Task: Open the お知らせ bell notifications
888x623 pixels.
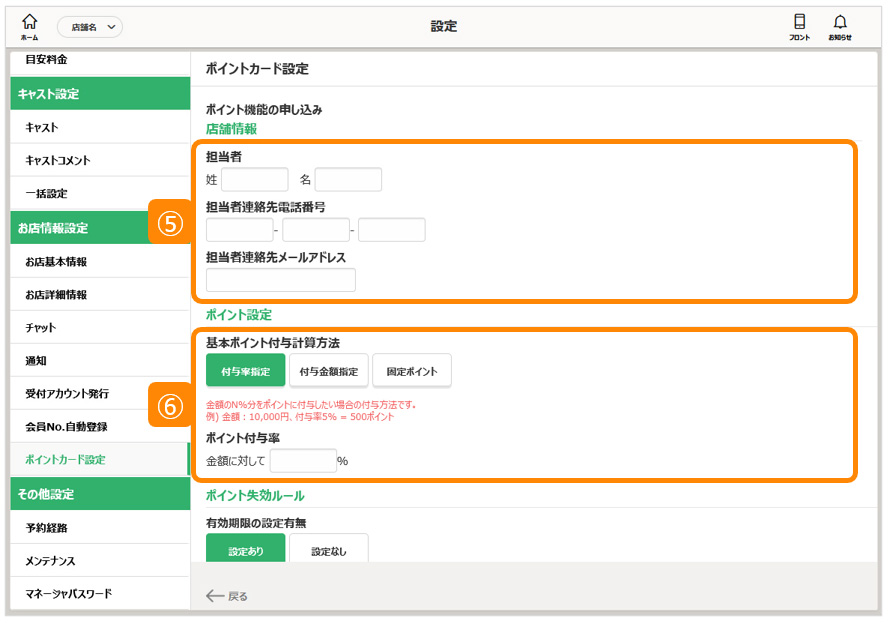Action: tap(839, 26)
